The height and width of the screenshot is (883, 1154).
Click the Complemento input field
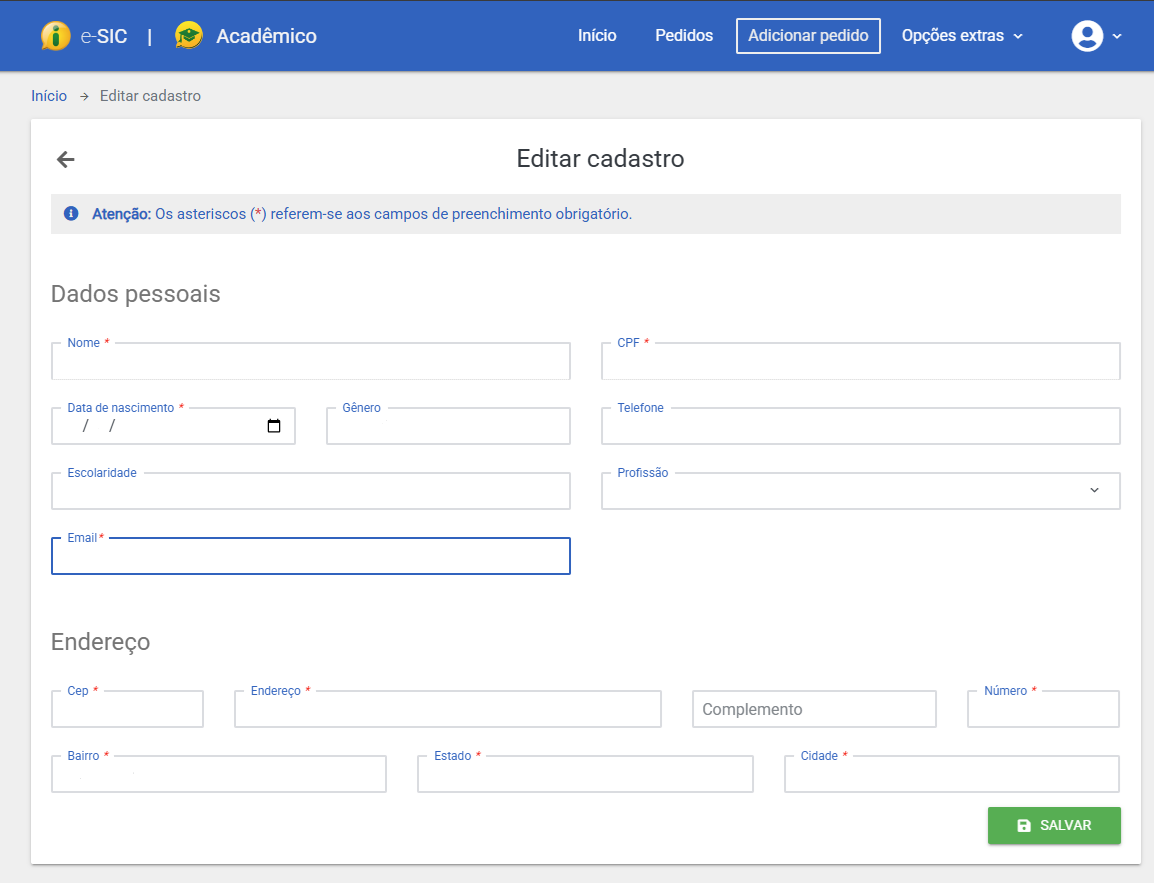(x=813, y=708)
